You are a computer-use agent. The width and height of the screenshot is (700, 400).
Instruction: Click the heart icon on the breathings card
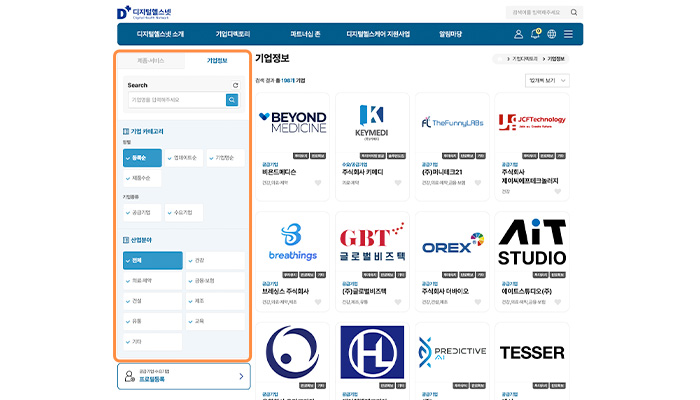click(318, 302)
